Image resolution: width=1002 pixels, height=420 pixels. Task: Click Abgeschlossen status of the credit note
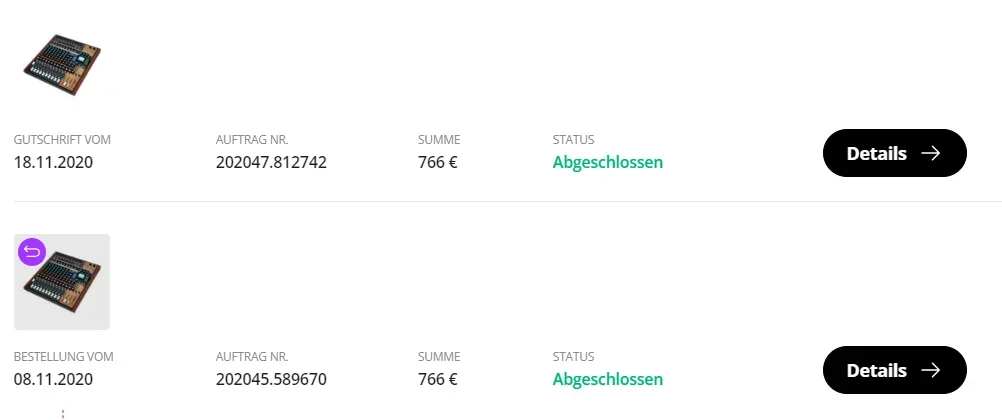point(607,162)
